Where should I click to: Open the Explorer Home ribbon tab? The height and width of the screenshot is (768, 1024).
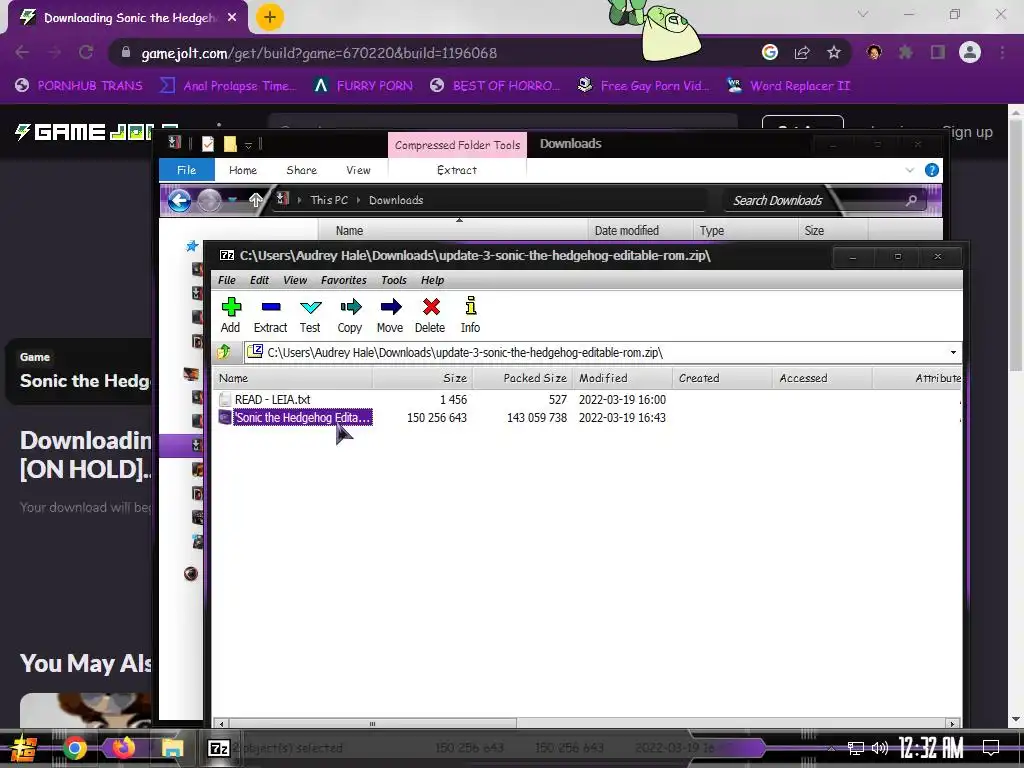pyautogui.click(x=243, y=170)
